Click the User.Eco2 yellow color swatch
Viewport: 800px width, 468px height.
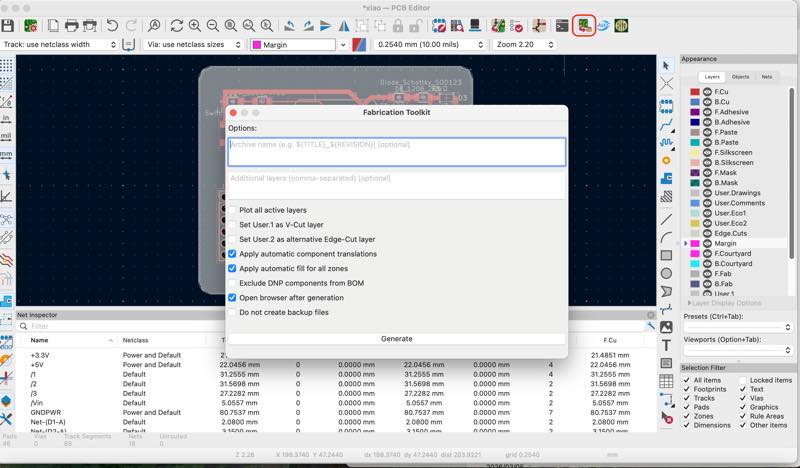pos(695,223)
